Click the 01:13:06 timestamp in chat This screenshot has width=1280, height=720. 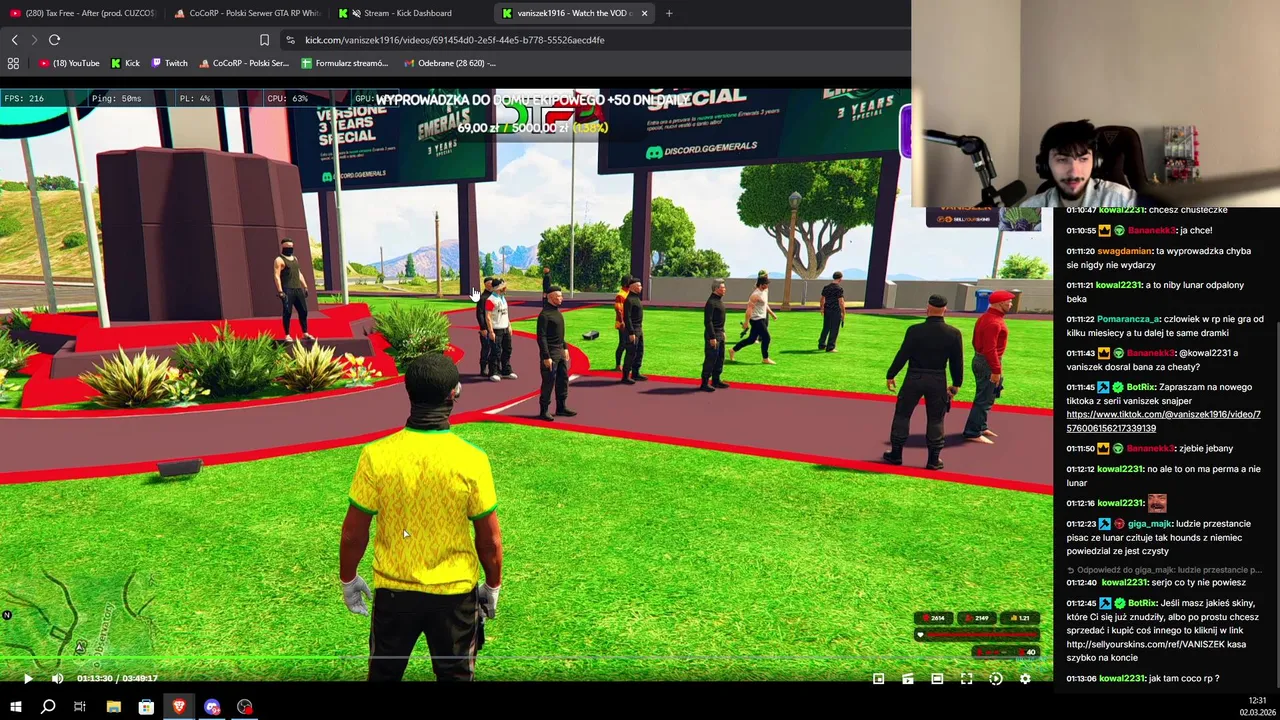click(x=1080, y=678)
